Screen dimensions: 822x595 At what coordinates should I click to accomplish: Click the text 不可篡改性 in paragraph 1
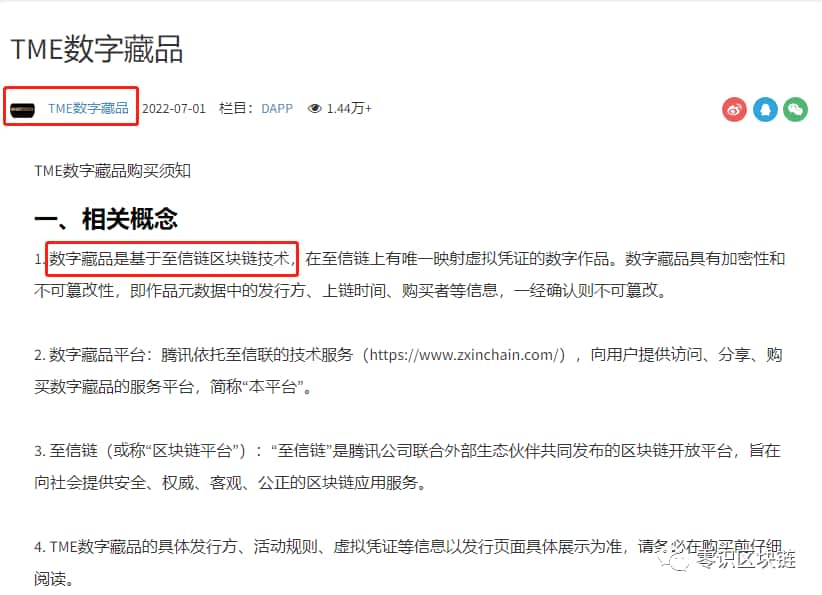coord(74,290)
